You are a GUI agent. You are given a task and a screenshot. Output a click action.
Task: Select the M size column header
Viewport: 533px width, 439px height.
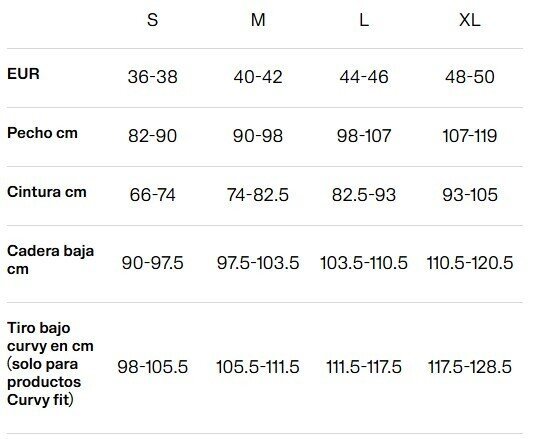(258, 20)
